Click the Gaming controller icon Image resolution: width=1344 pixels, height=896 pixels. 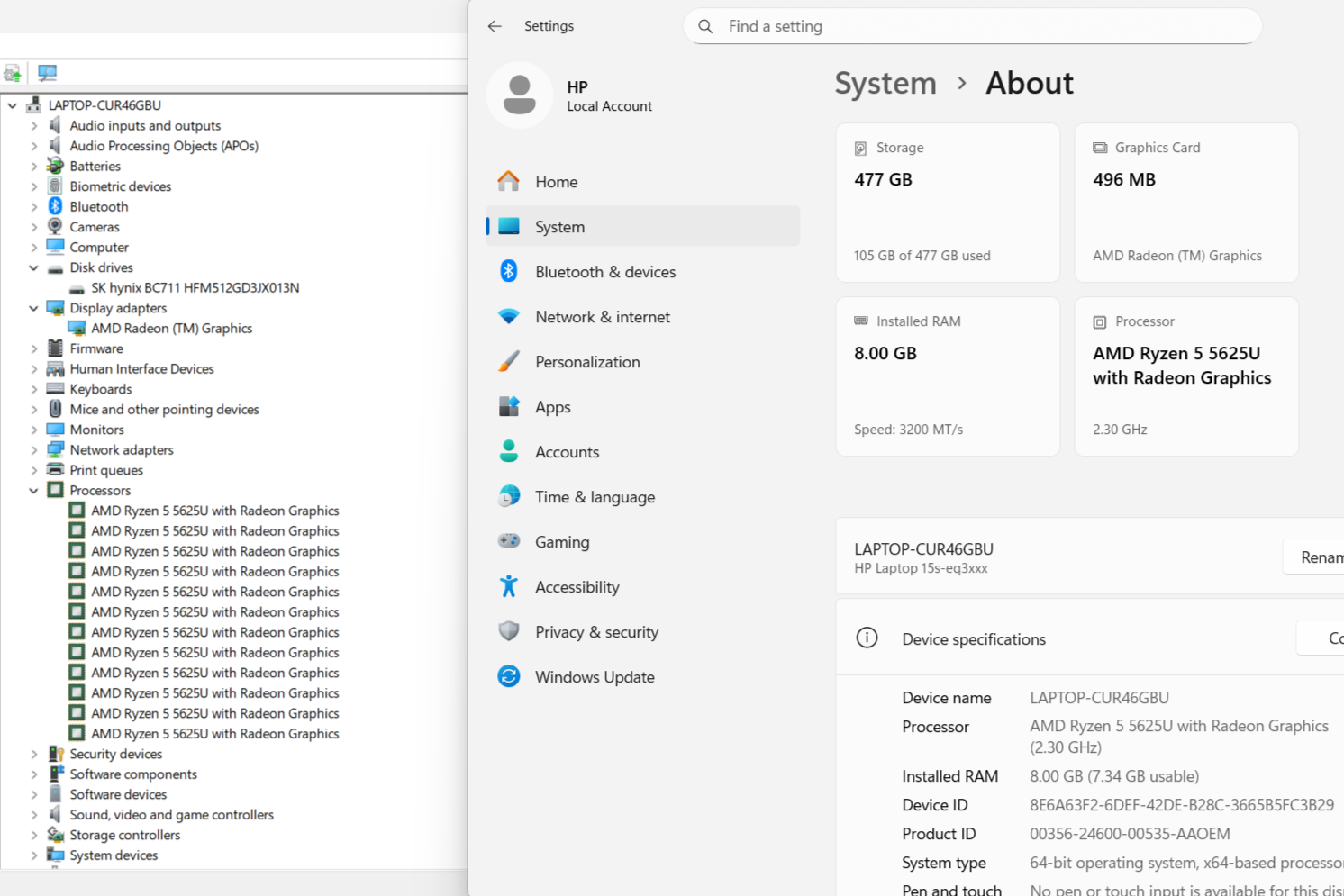coord(509,541)
